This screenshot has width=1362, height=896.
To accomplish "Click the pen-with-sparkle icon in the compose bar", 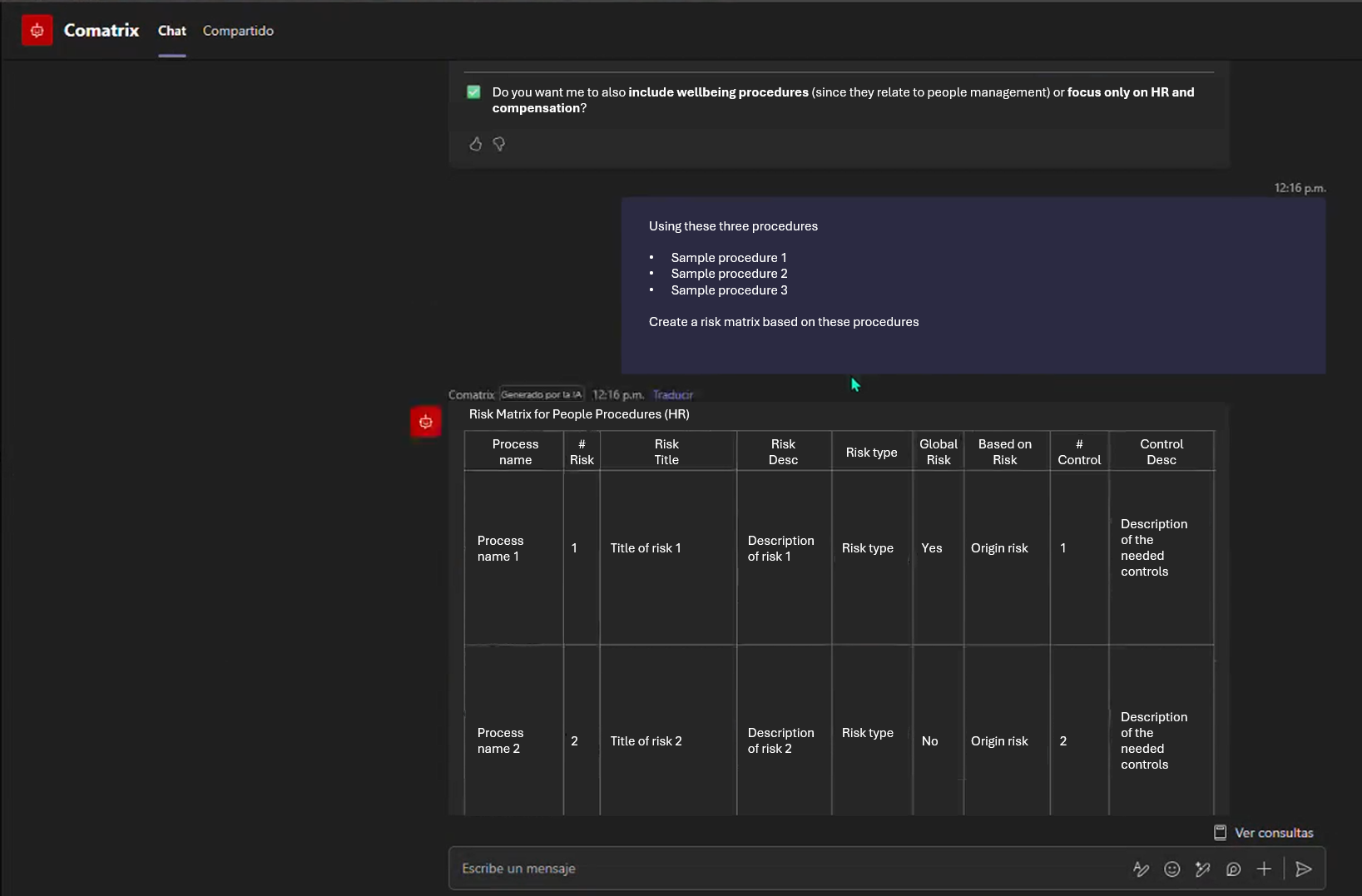I will click(1203, 869).
